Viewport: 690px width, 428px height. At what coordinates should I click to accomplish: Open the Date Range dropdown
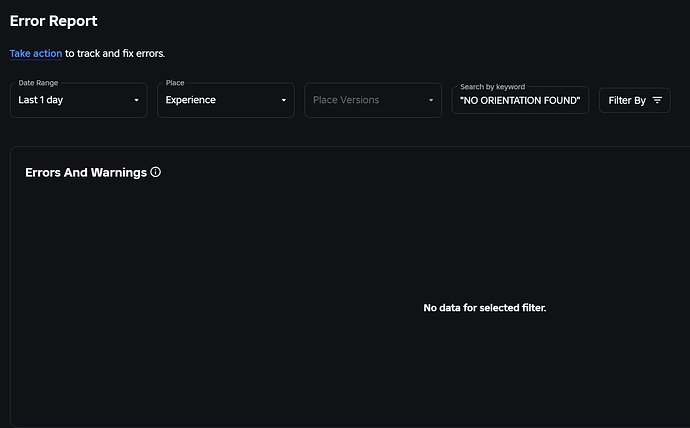coord(78,100)
